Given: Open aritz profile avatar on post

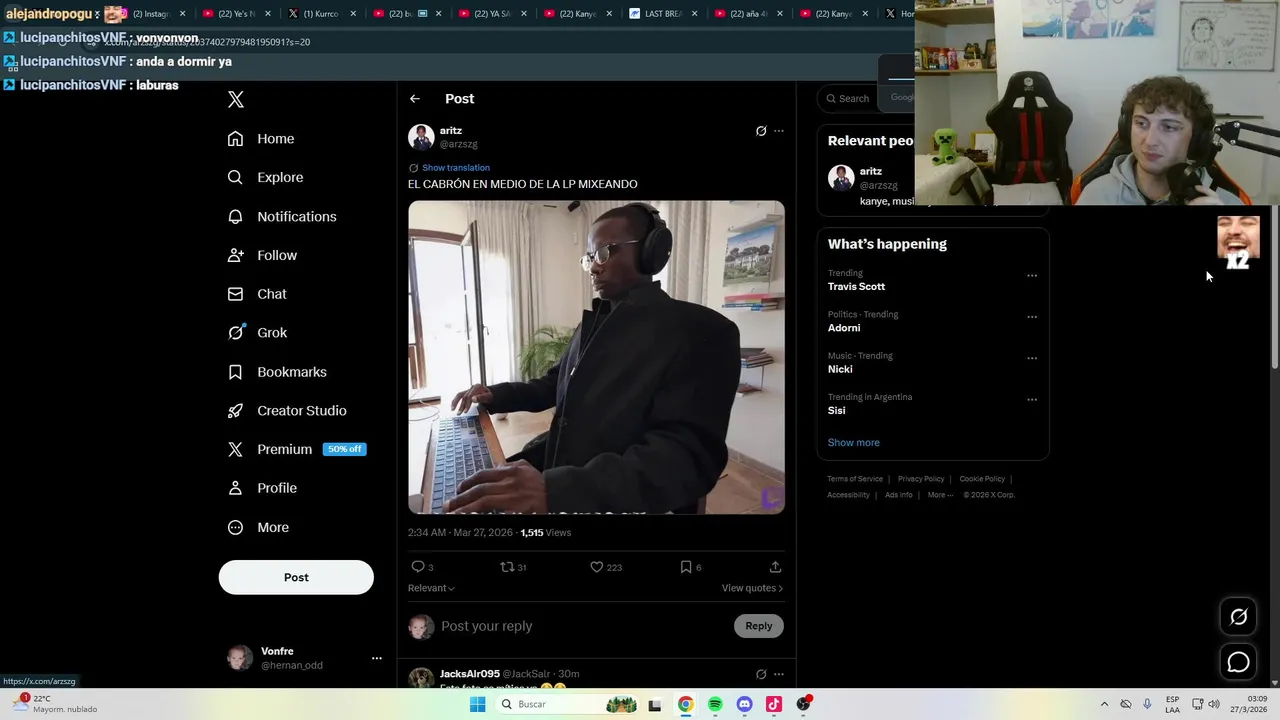Looking at the screenshot, I should click(421, 137).
